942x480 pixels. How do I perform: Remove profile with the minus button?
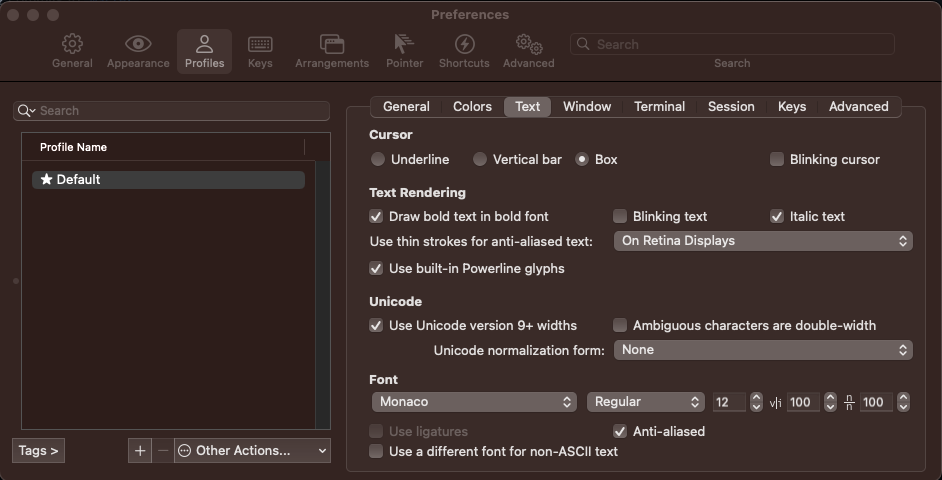pos(163,451)
